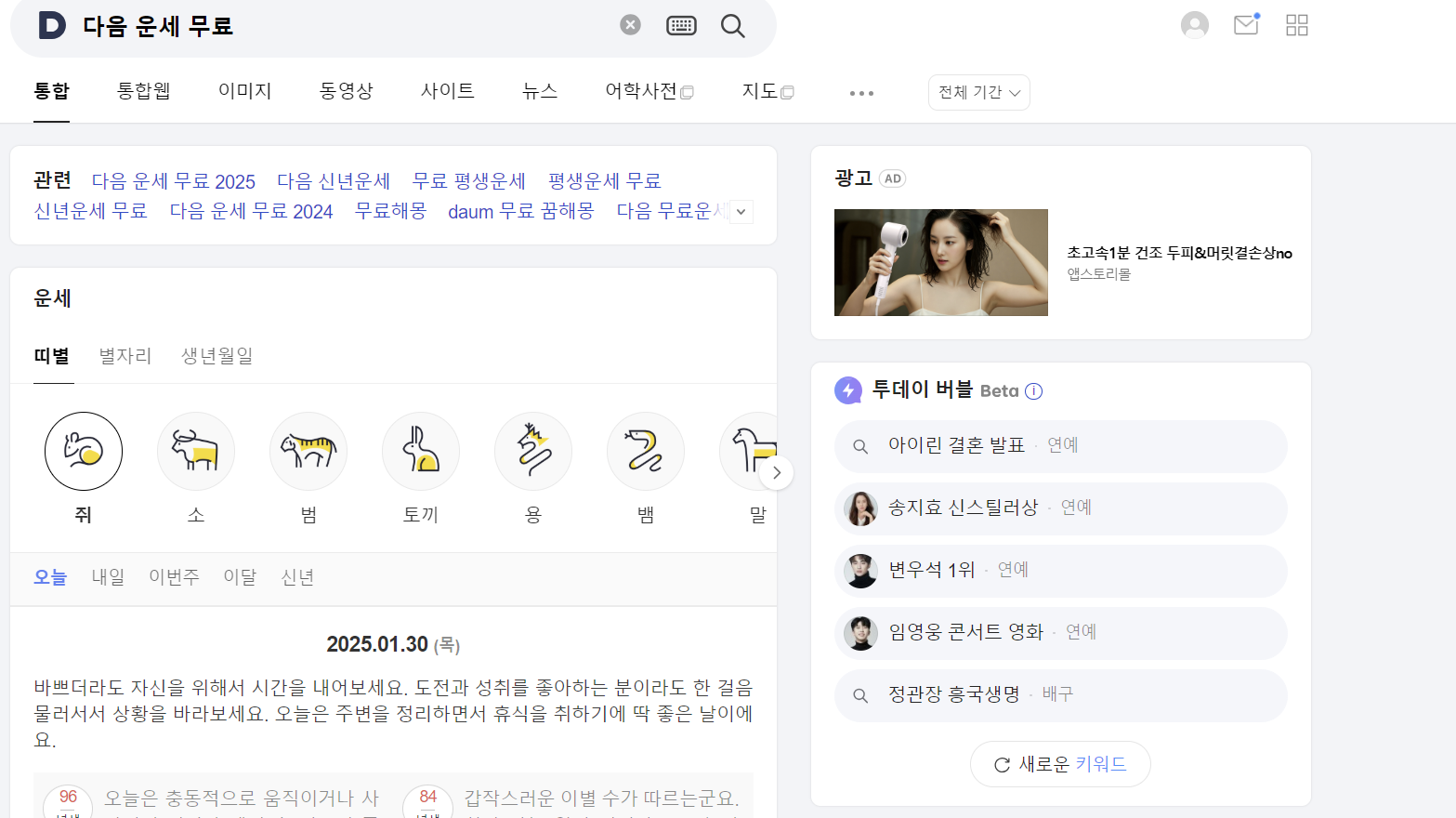Click related search 신년운세 무료
This screenshot has height=818, width=1456.
91,211
